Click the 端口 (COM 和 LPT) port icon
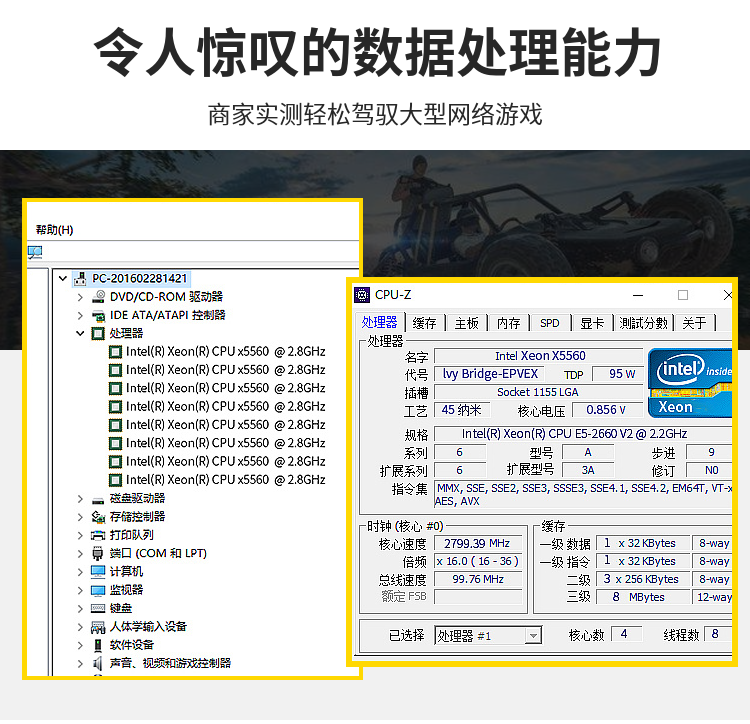 (98, 554)
